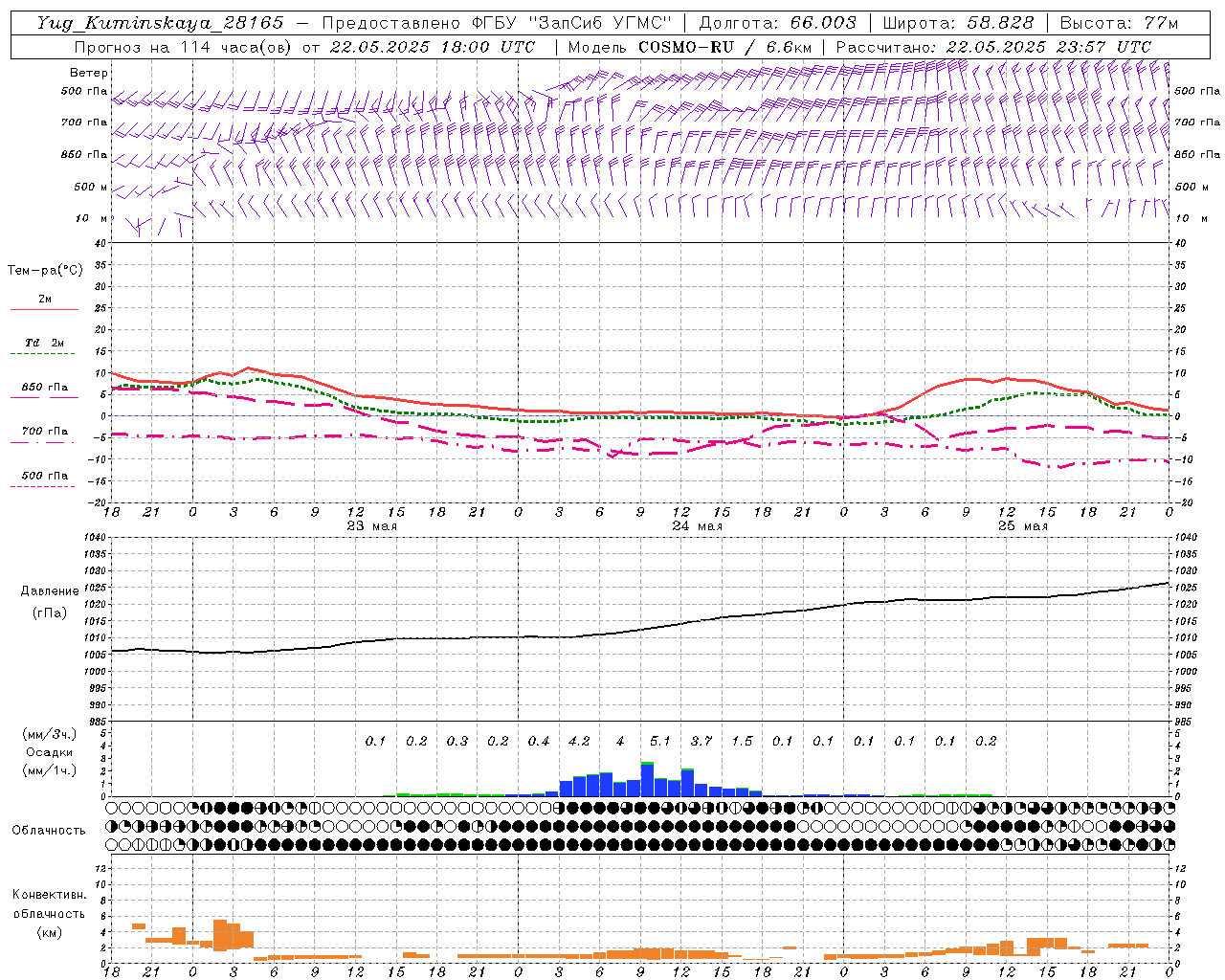The width and height of the screenshot is (1225, 980).
Task: Click the (гПа) unit under Давление
Action: [x=50, y=613]
